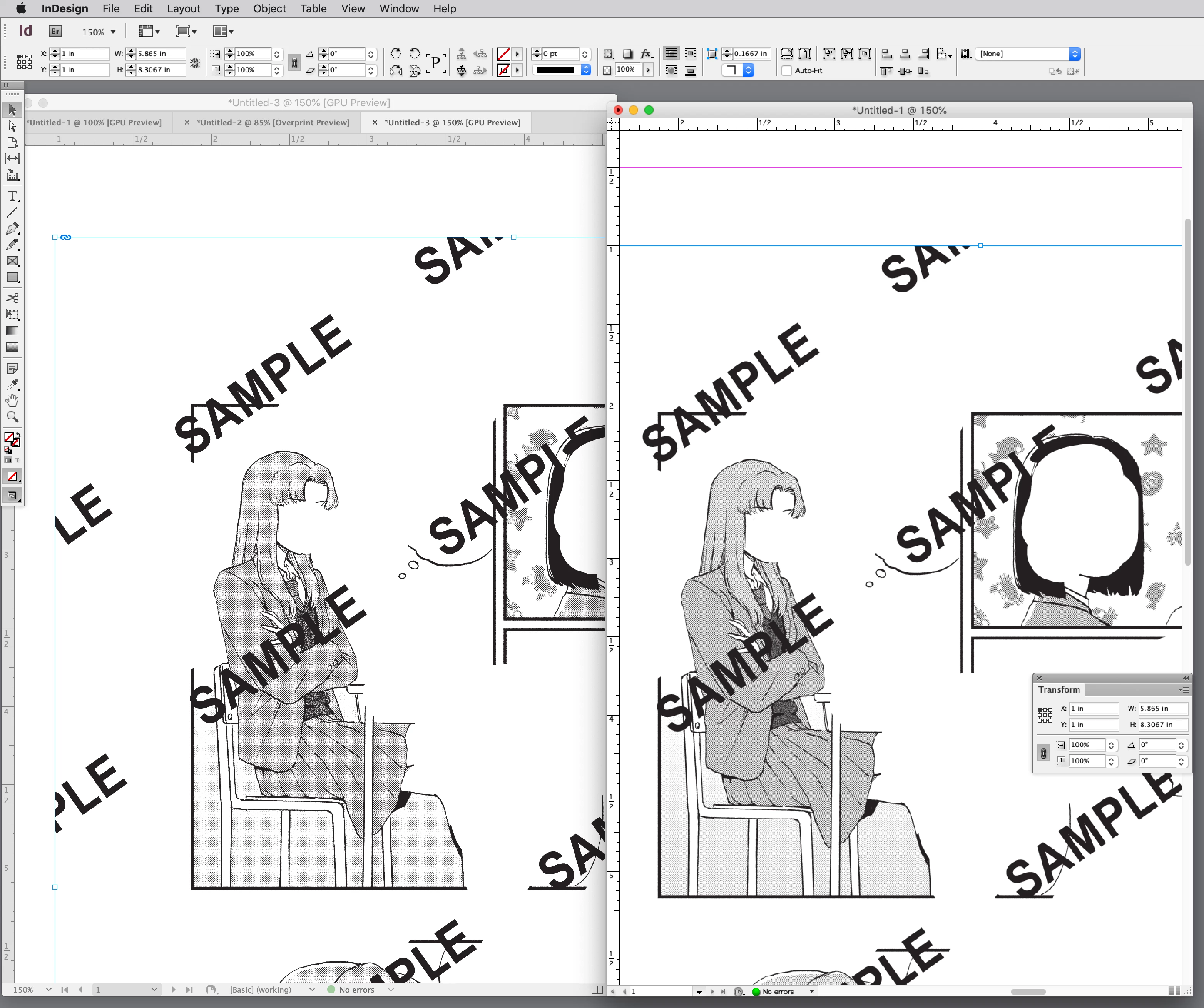The image size is (1204, 1008).
Task: Switch to Untitled-2 @ 85% tab
Action: 273,123
